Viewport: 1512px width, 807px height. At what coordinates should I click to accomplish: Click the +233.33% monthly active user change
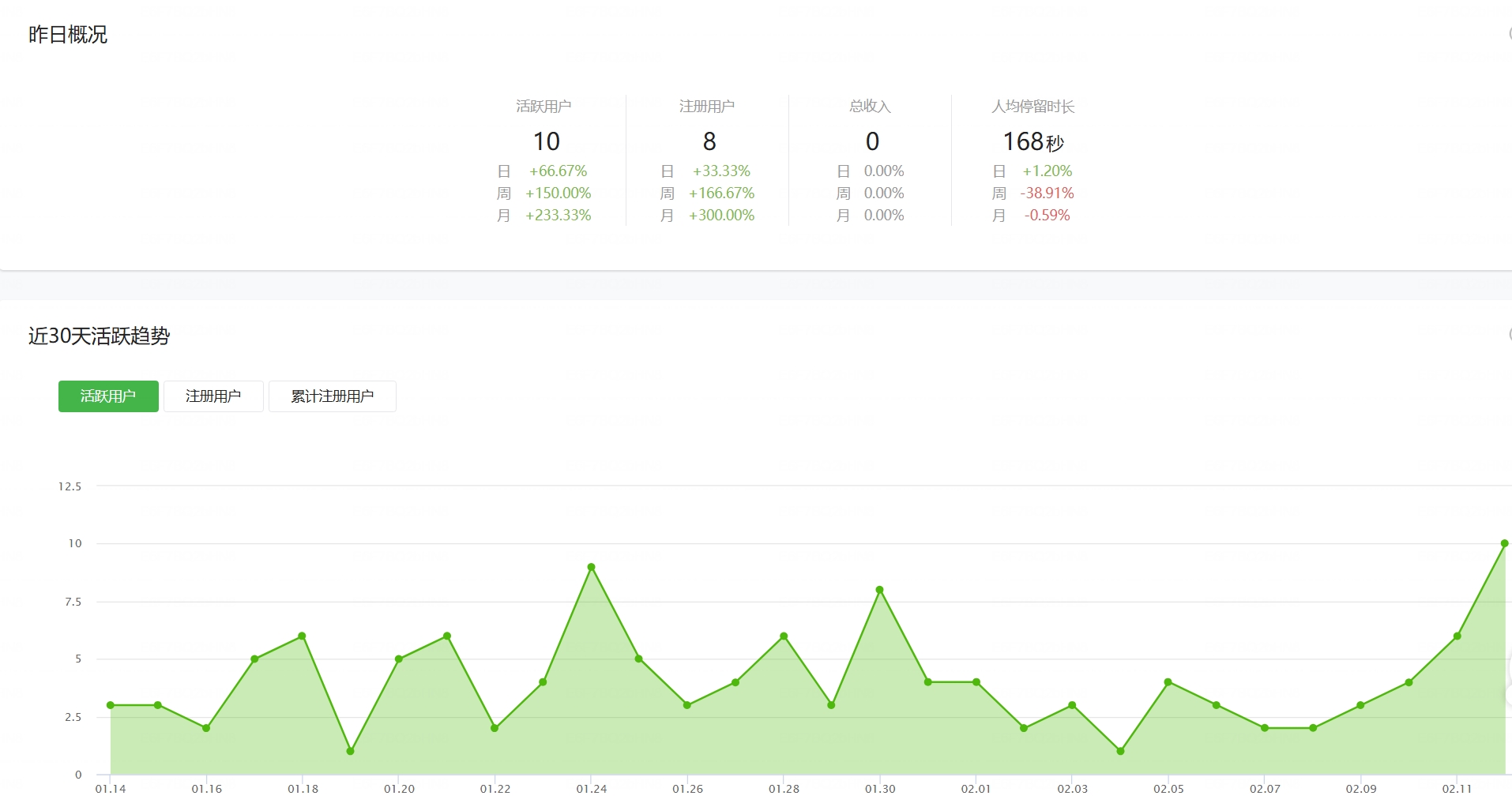(x=558, y=216)
